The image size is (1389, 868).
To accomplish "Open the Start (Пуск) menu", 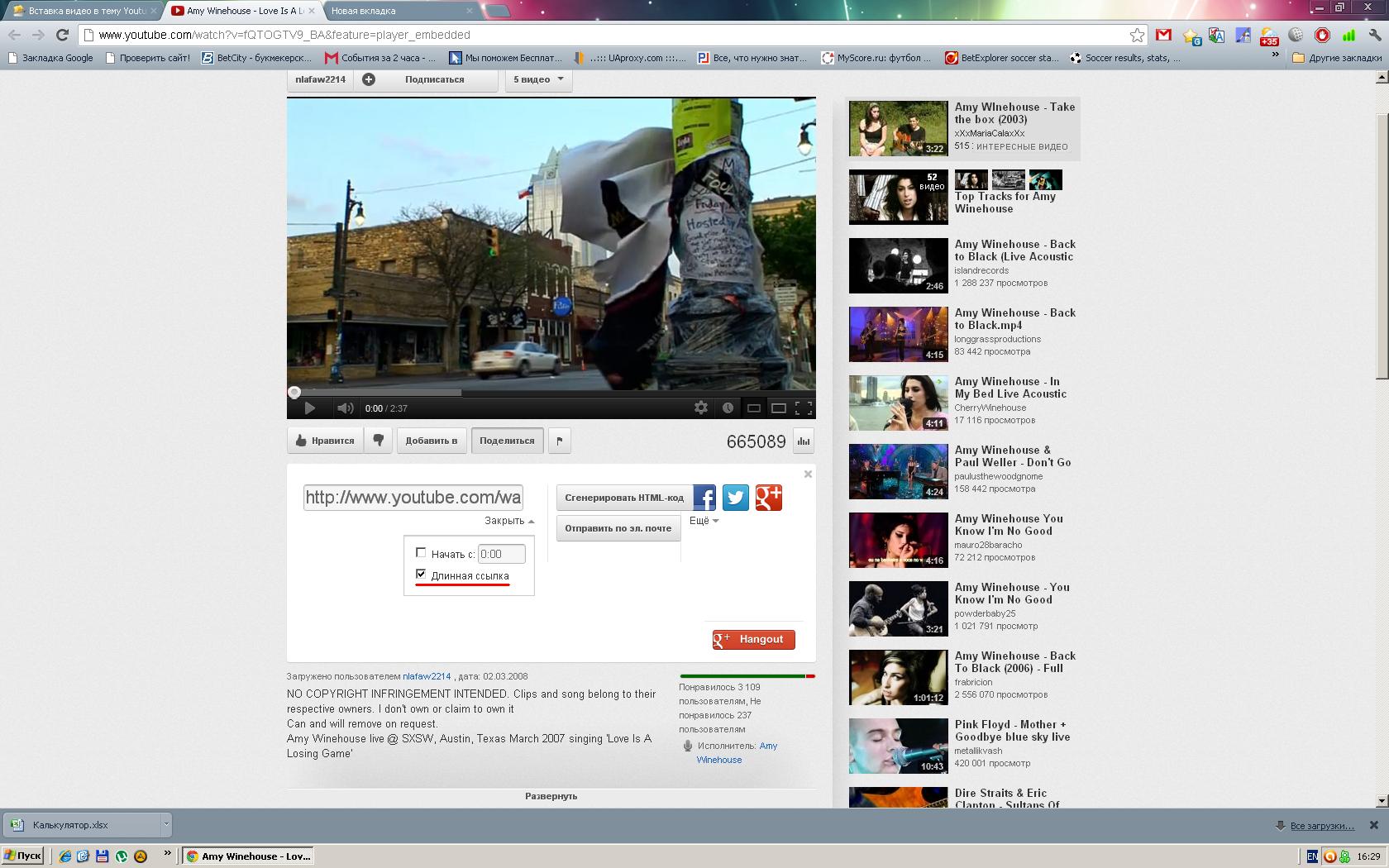I will pyautogui.click(x=23, y=856).
